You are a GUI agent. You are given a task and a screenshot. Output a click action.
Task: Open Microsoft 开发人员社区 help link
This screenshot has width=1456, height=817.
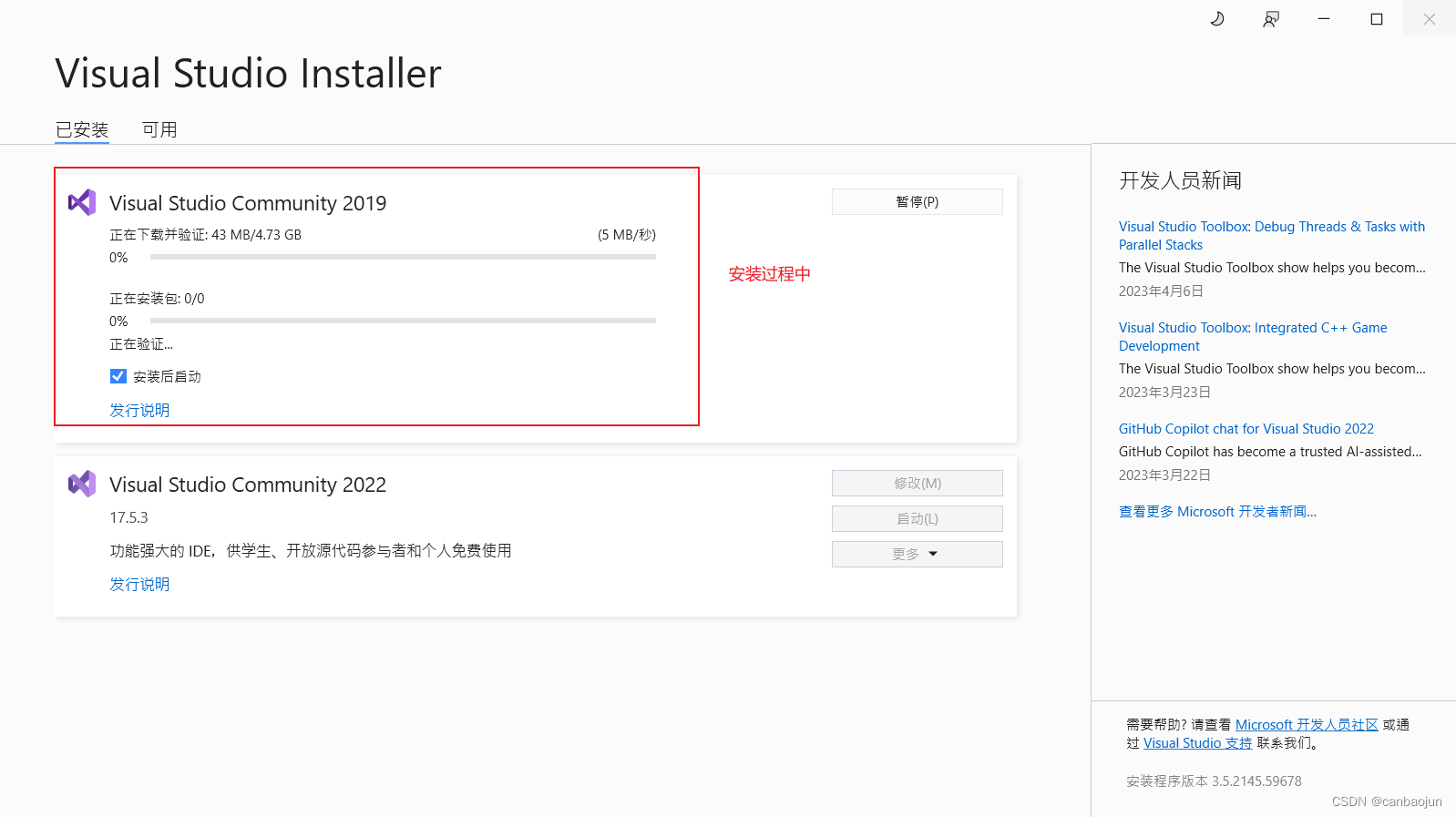pos(1307,724)
